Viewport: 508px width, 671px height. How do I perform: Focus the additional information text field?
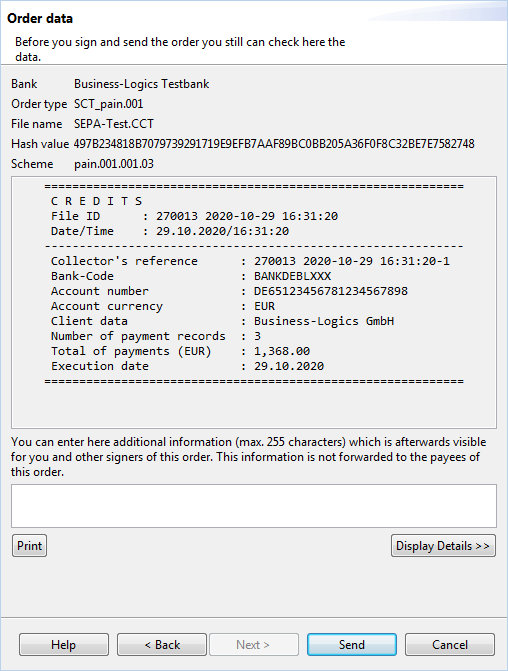254,506
